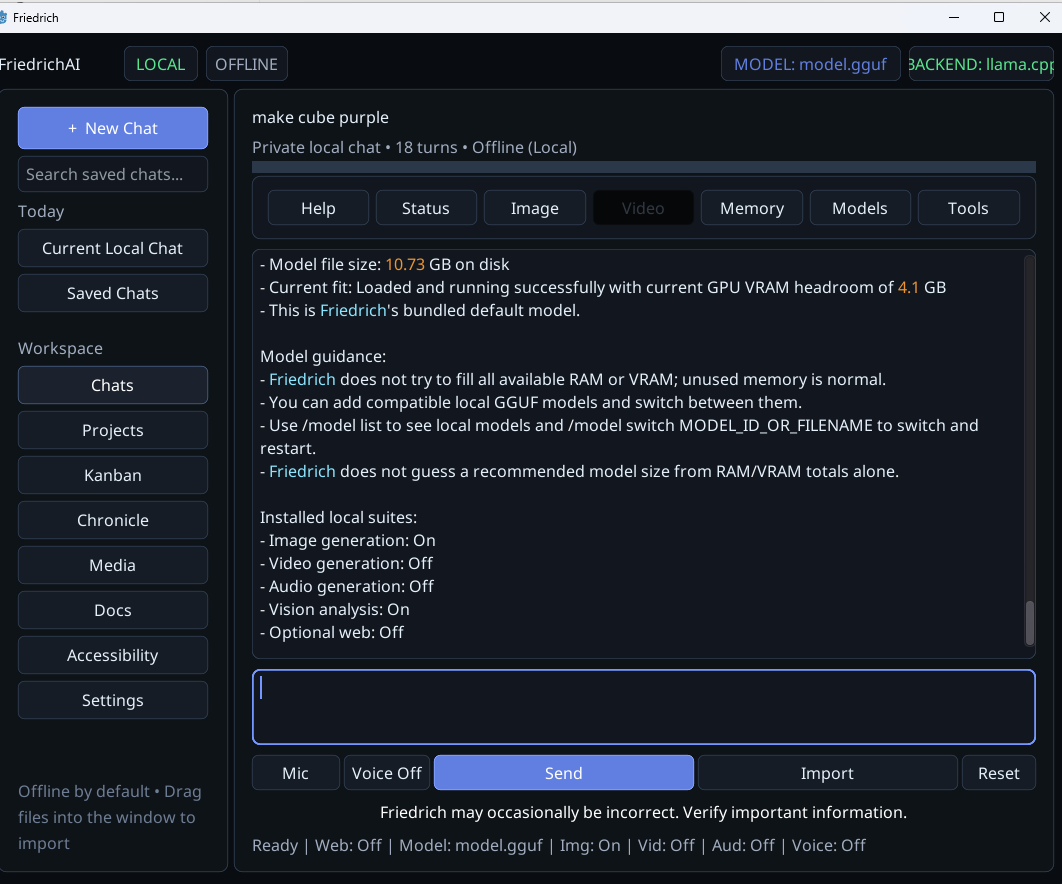Click 'Private local chat • 18 turns' subtitle
Viewport: 1062px width, 884px height.
click(x=355, y=148)
